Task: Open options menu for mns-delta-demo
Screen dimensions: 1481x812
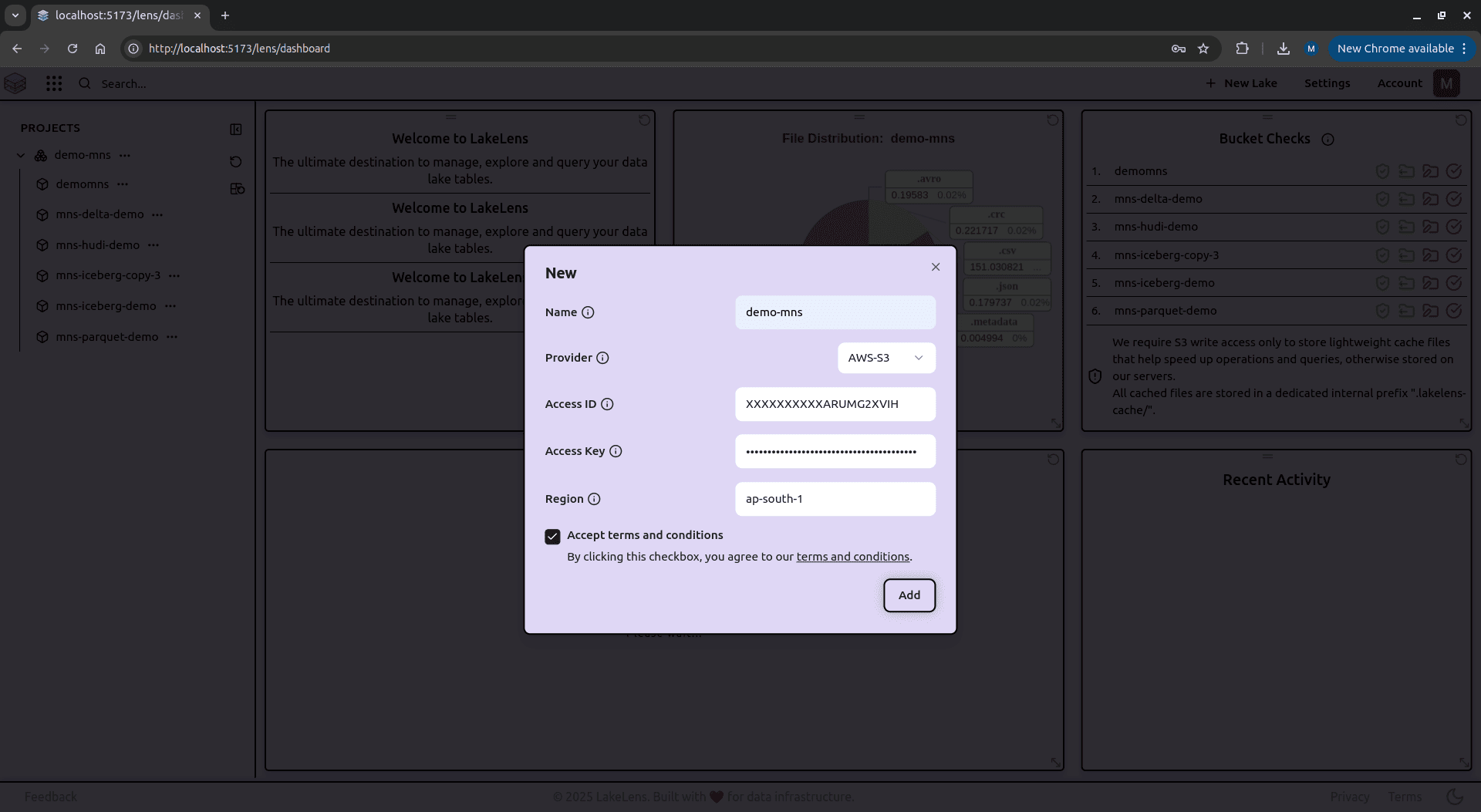Action: click(157, 214)
